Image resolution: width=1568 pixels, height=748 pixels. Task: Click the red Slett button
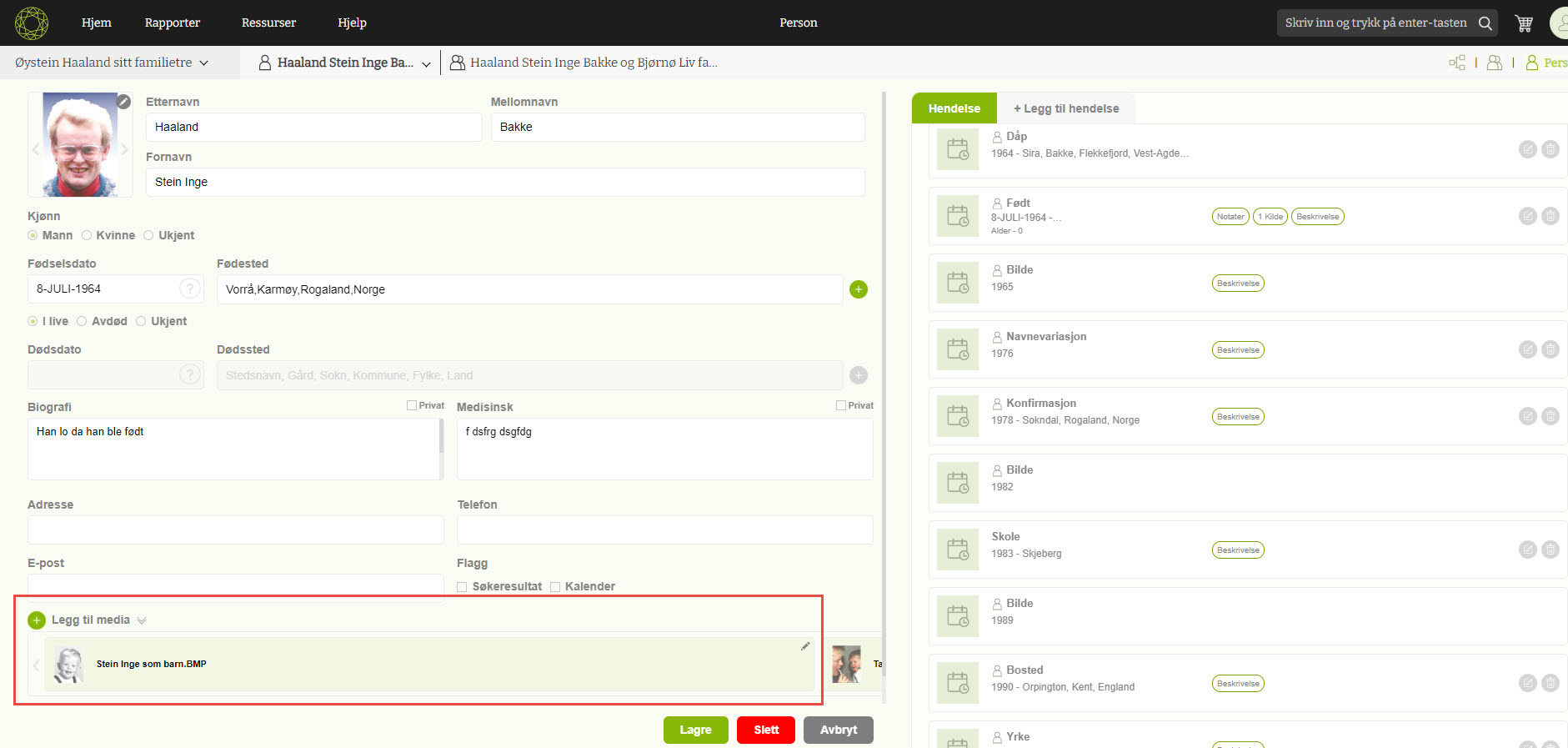pos(765,730)
